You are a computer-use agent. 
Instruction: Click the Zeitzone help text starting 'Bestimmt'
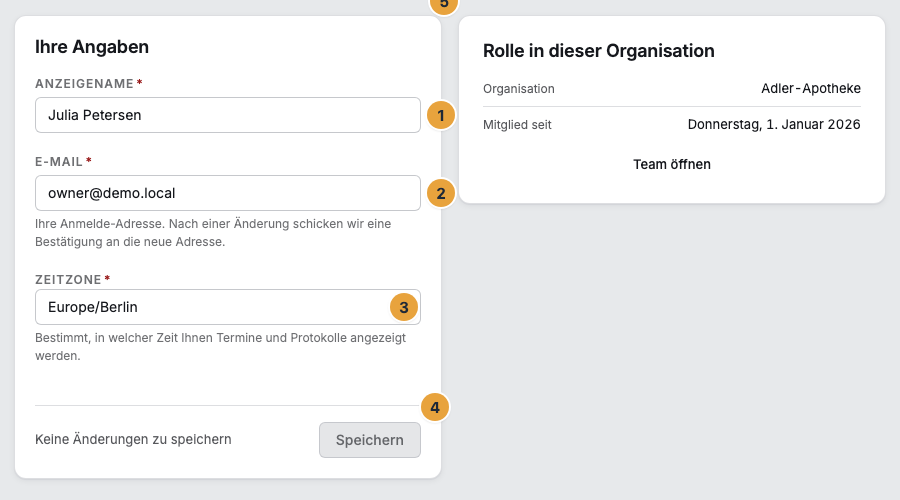click(220, 347)
